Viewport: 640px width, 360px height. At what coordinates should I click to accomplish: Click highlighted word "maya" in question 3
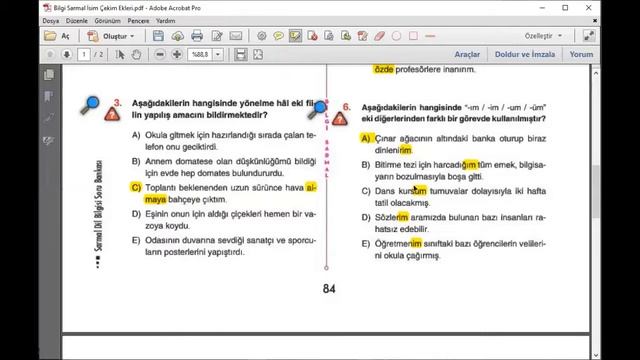tap(156, 200)
